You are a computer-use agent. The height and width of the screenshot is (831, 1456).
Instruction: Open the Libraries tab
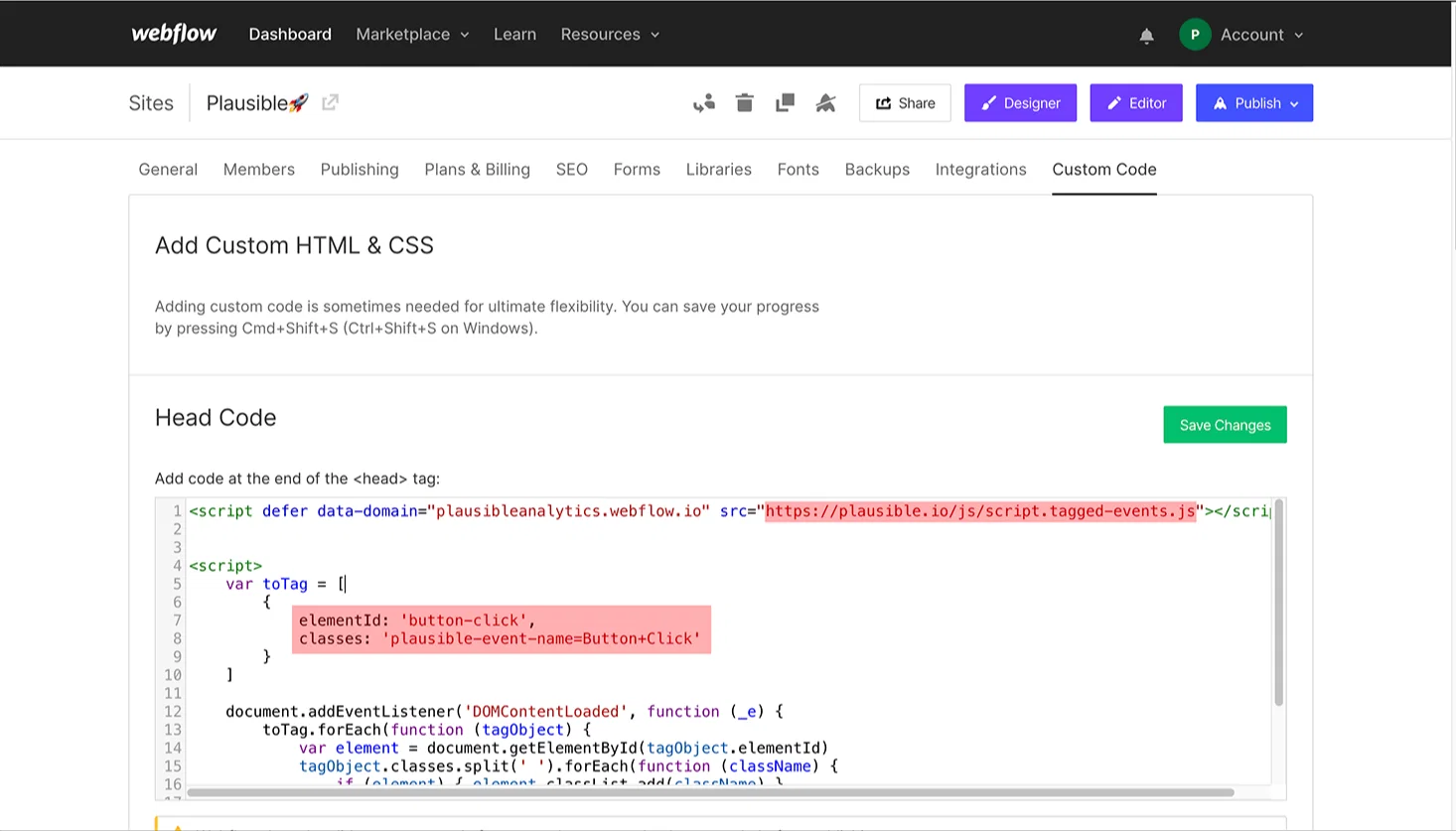tap(719, 170)
